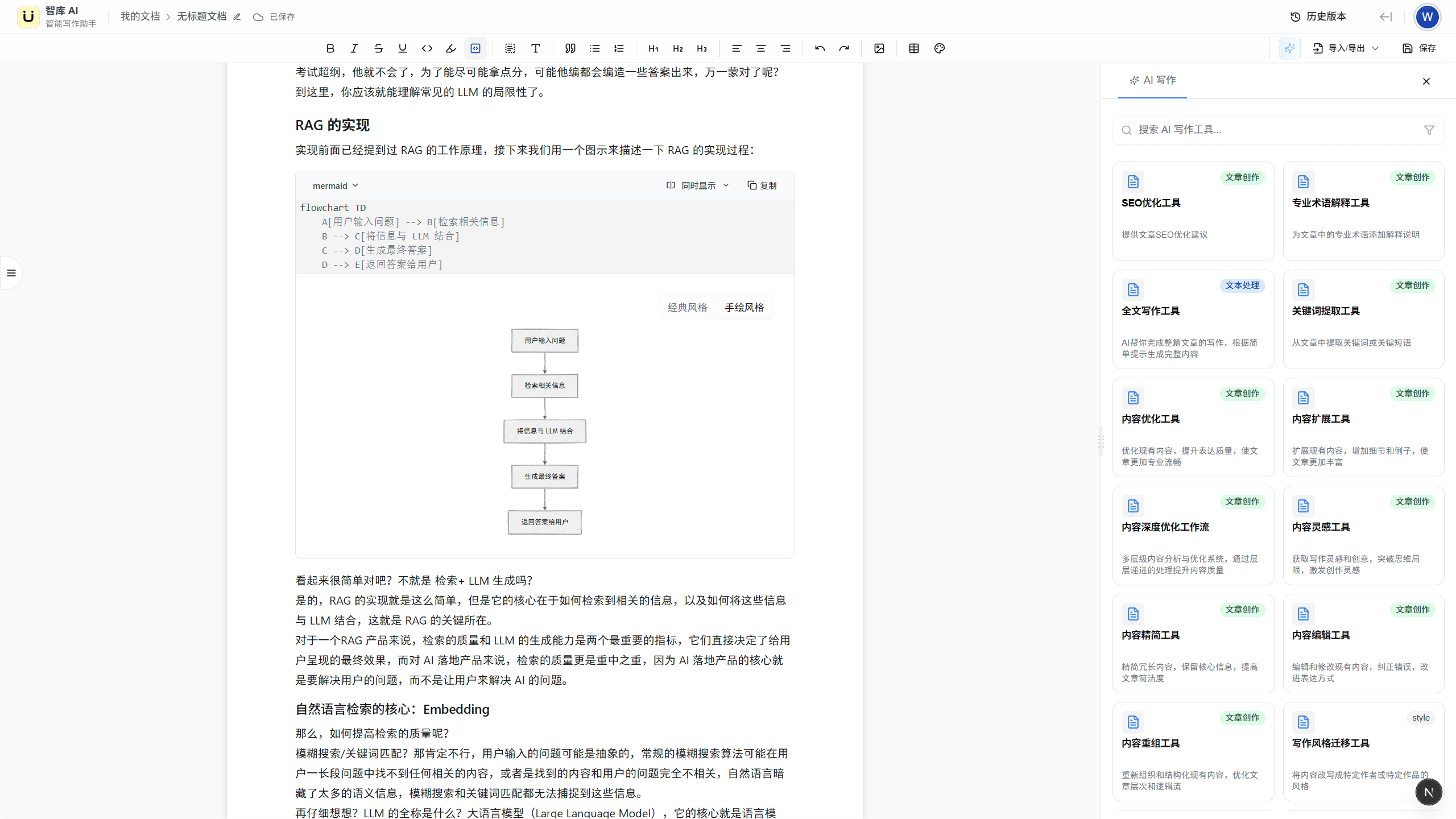Switch diagram to 经典风格 tab
Viewport: 1456px width, 819px height.
687,307
